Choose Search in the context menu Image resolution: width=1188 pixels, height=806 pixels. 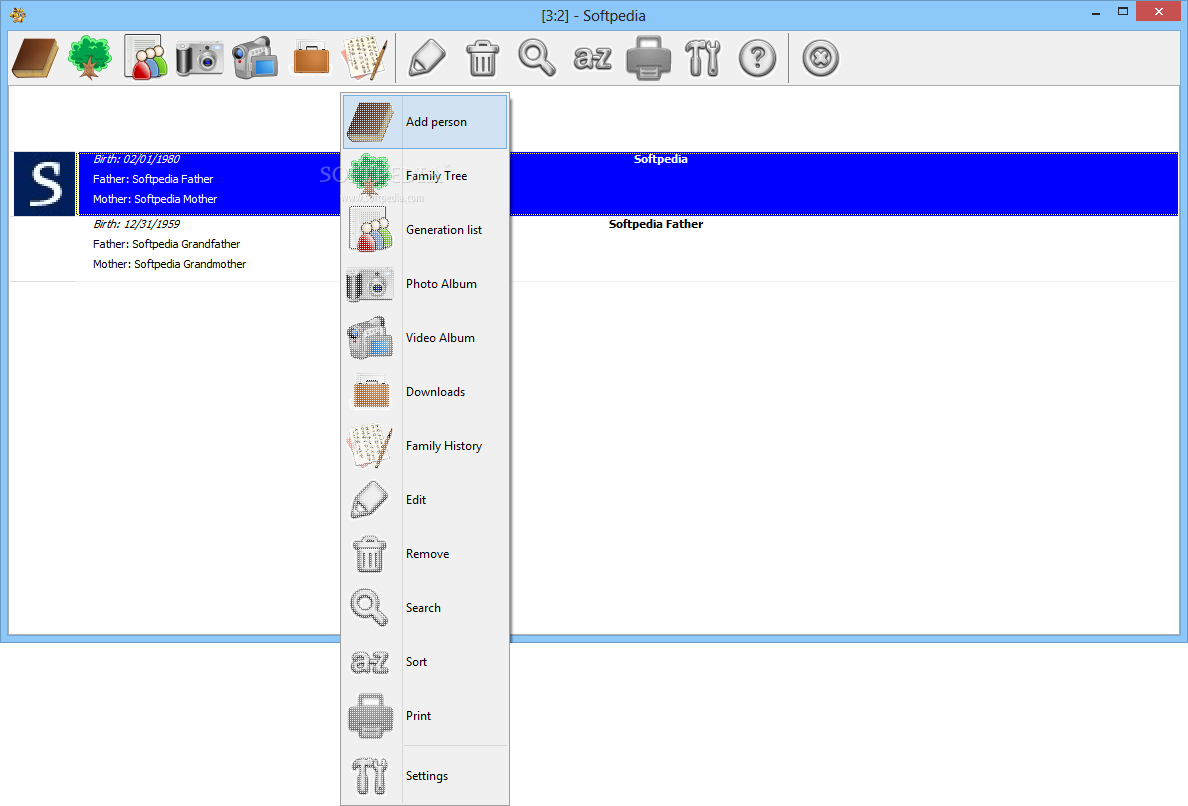[425, 608]
